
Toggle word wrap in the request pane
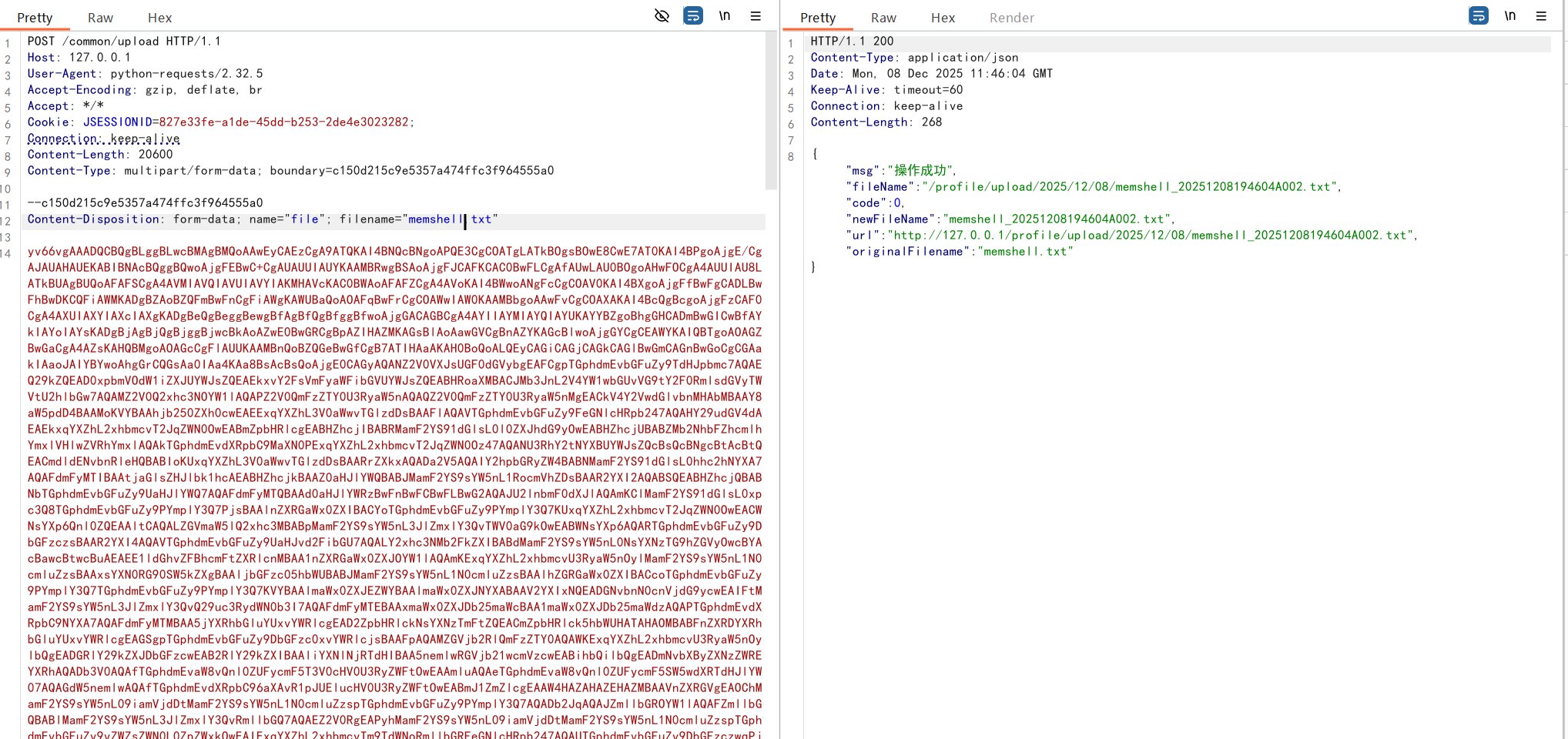click(x=693, y=16)
